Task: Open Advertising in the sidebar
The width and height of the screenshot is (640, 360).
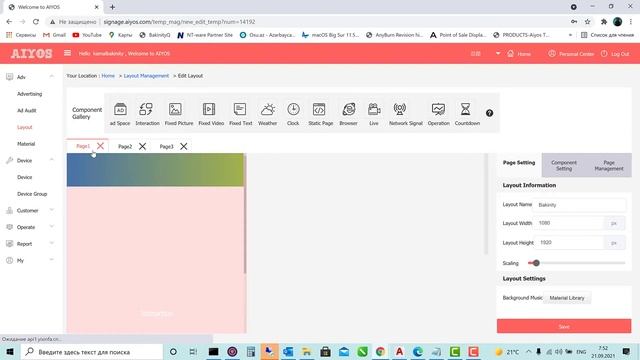Action: (29, 94)
